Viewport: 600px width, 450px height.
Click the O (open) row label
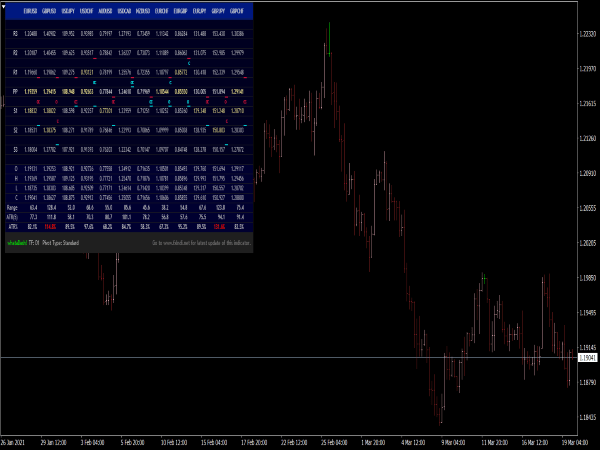[16, 169]
